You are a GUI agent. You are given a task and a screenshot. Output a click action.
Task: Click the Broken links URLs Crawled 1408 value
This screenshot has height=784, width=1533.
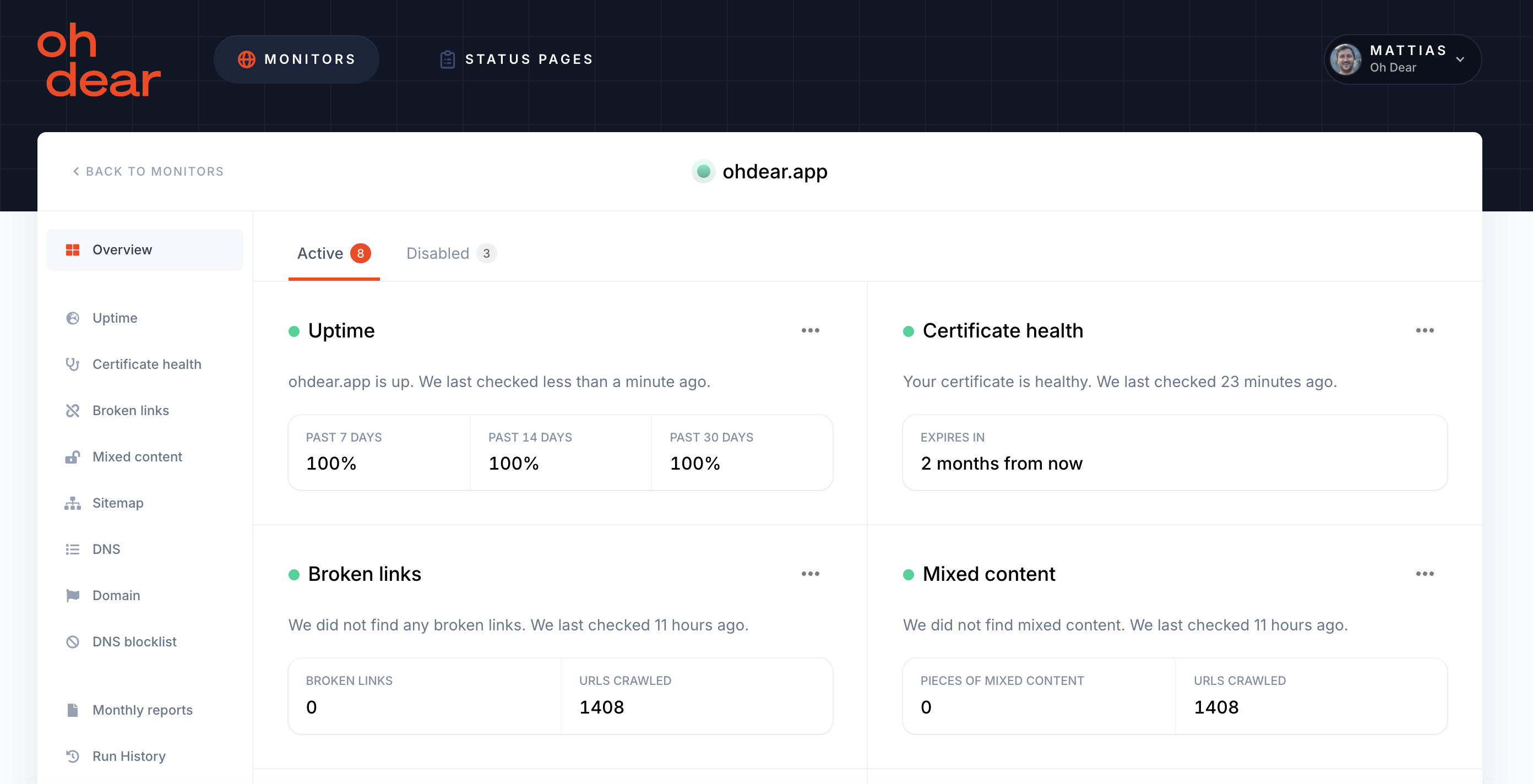click(x=602, y=707)
